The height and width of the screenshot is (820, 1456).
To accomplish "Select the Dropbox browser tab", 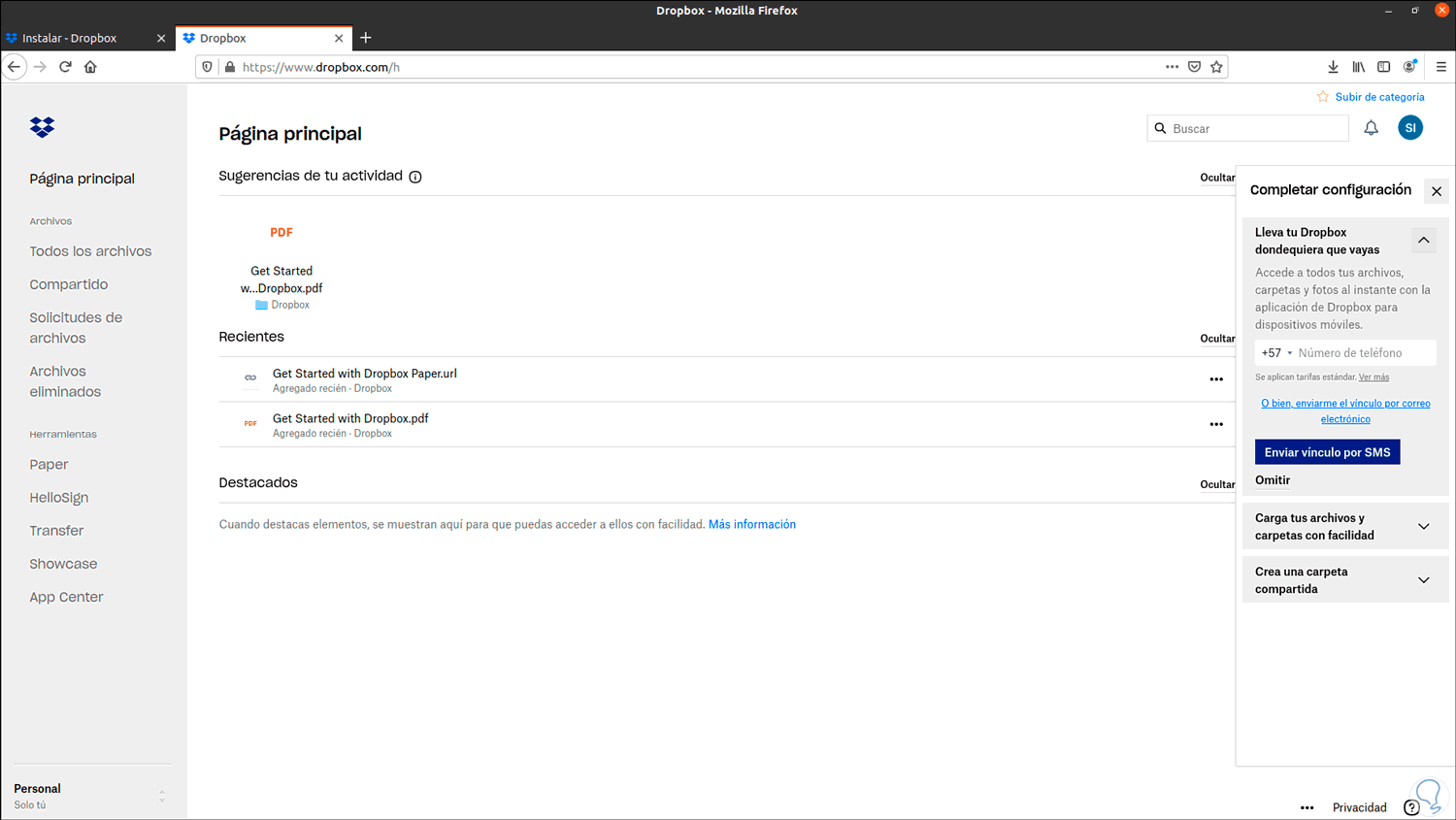I will coord(262,39).
